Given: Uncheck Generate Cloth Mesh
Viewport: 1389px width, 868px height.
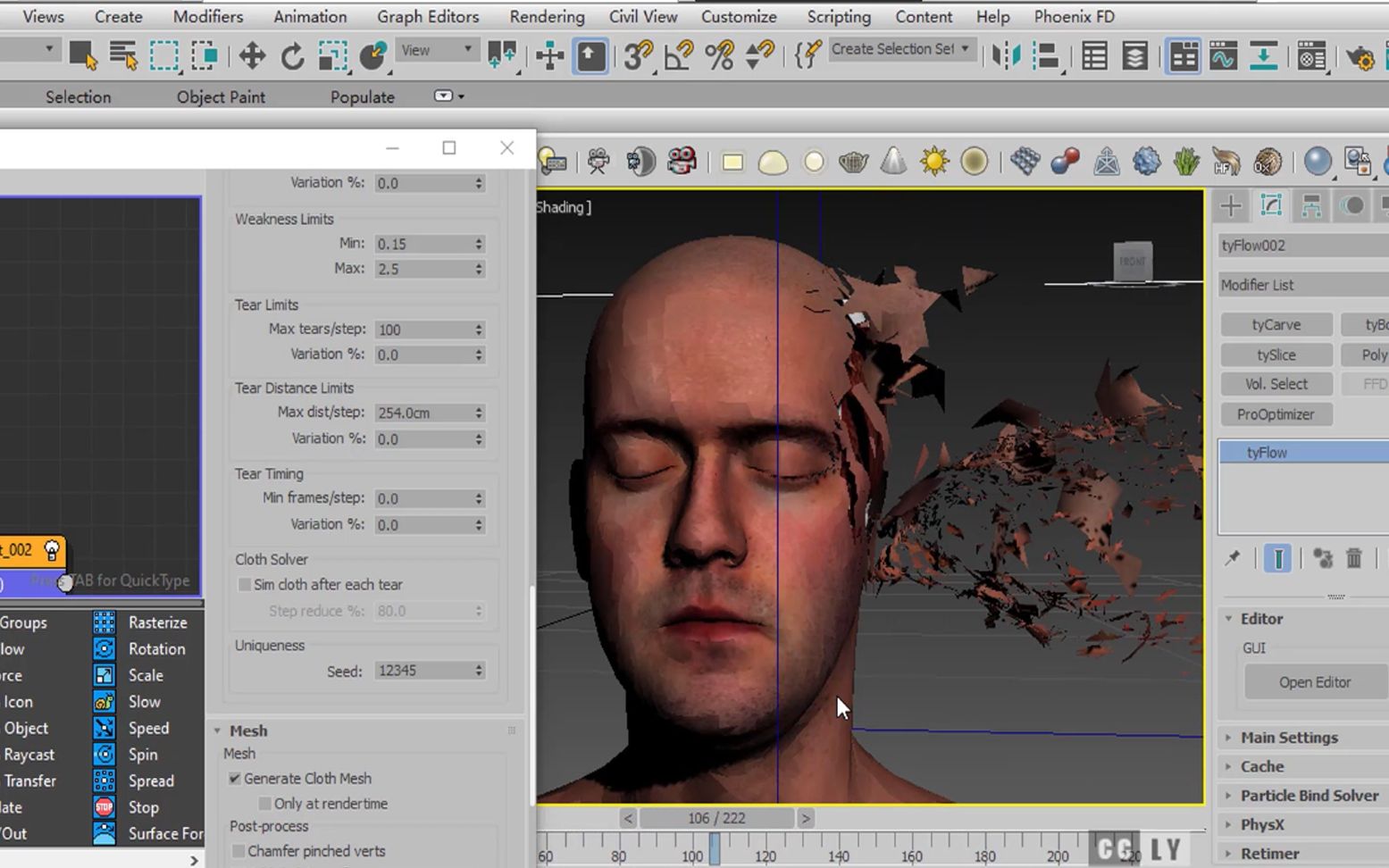Looking at the screenshot, I should 234,778.
